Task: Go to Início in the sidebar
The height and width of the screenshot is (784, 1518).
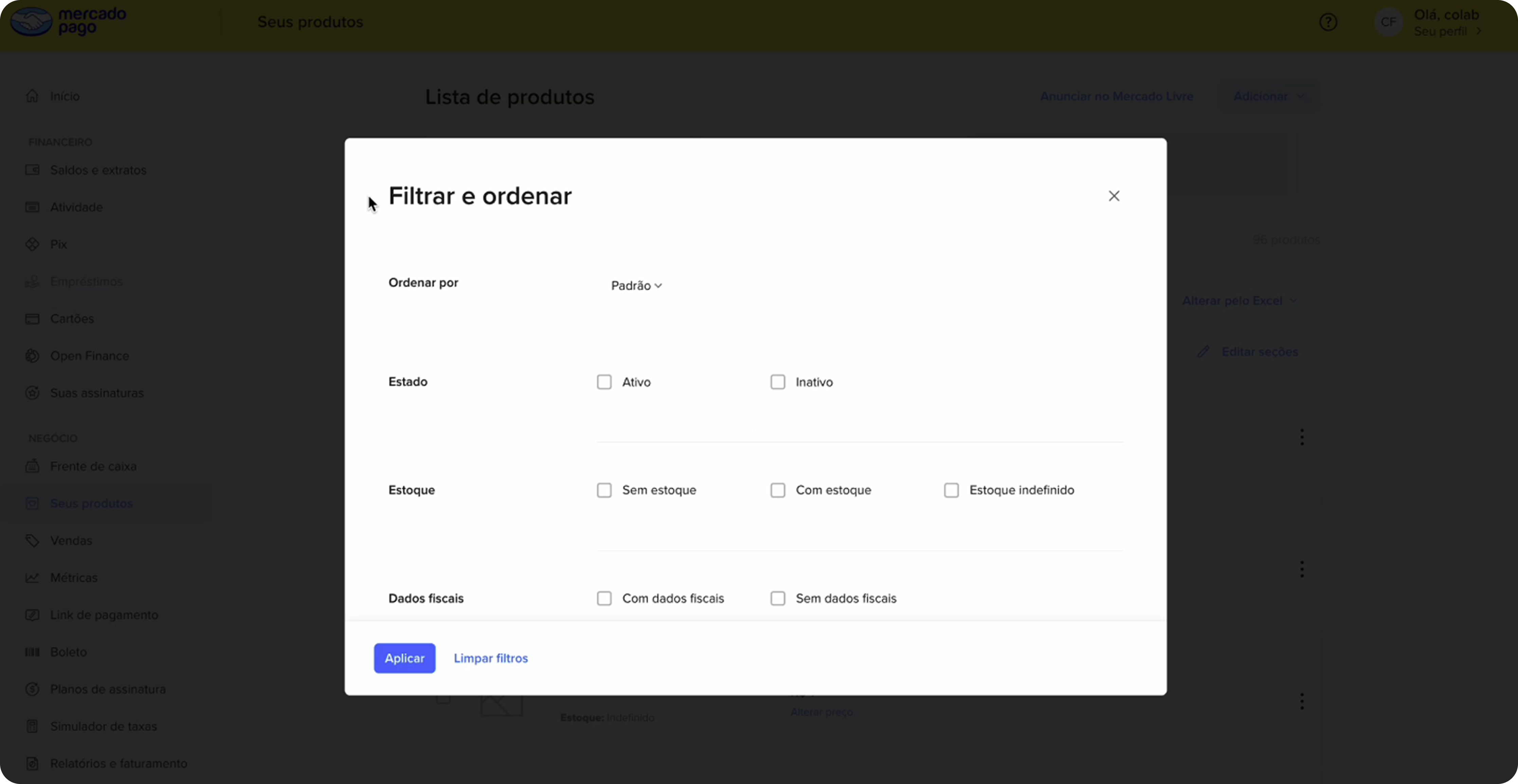Action: coord(65,96)
